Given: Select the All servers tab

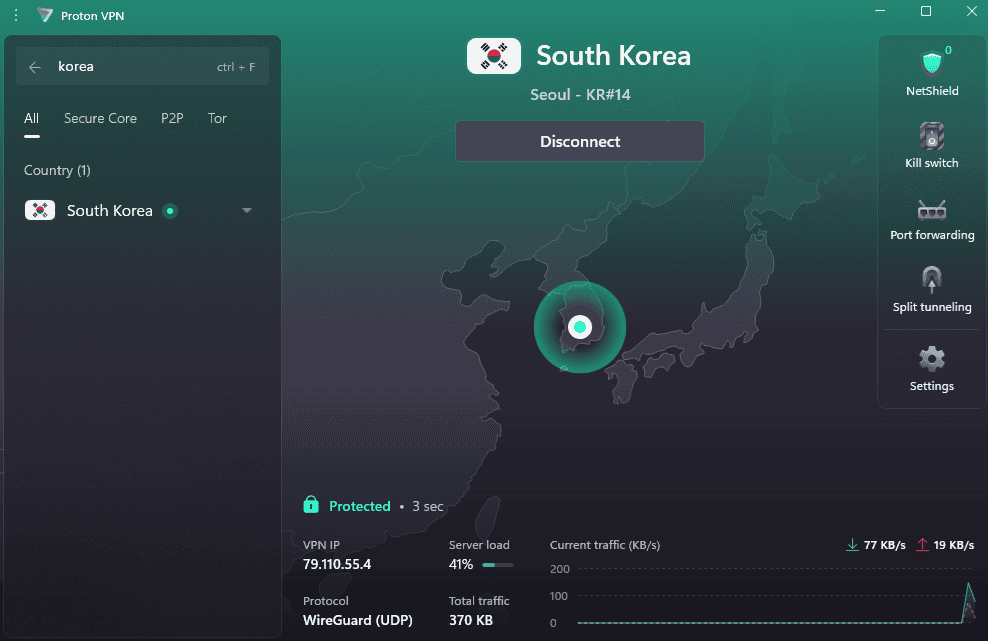Looking at the screenshot, I should click(x=32, y=118).
